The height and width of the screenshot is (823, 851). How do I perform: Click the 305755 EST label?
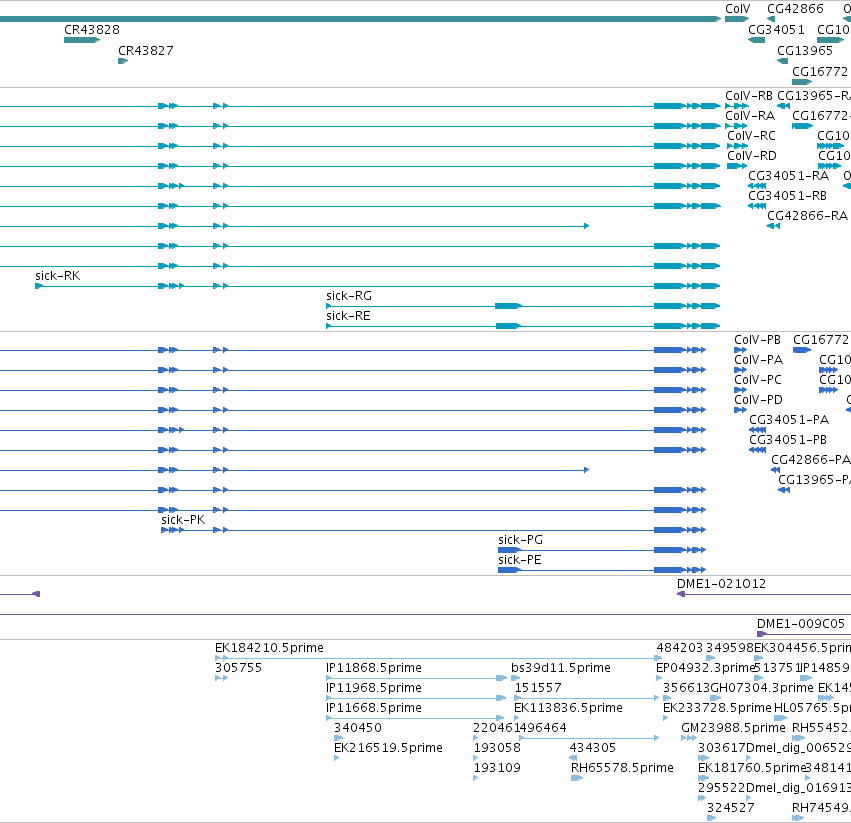point(238,668)
